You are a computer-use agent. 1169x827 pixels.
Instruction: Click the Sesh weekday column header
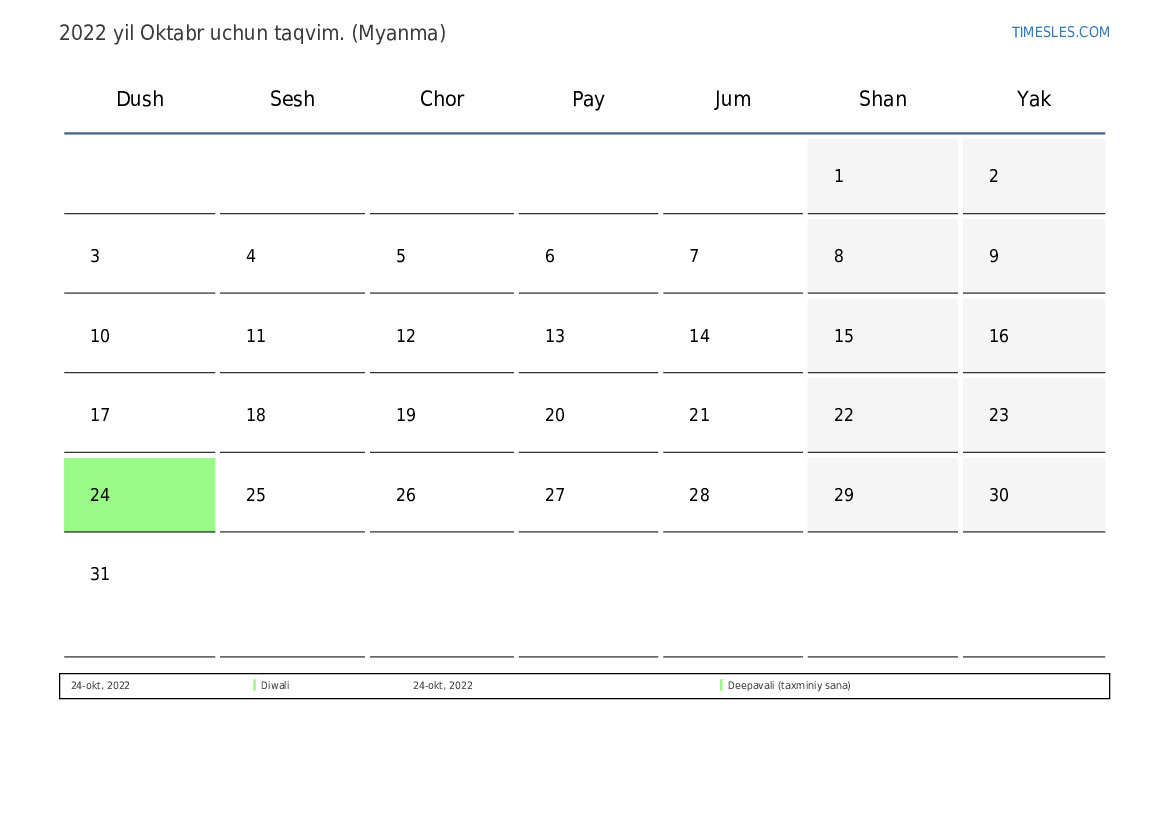coord(292,99)
